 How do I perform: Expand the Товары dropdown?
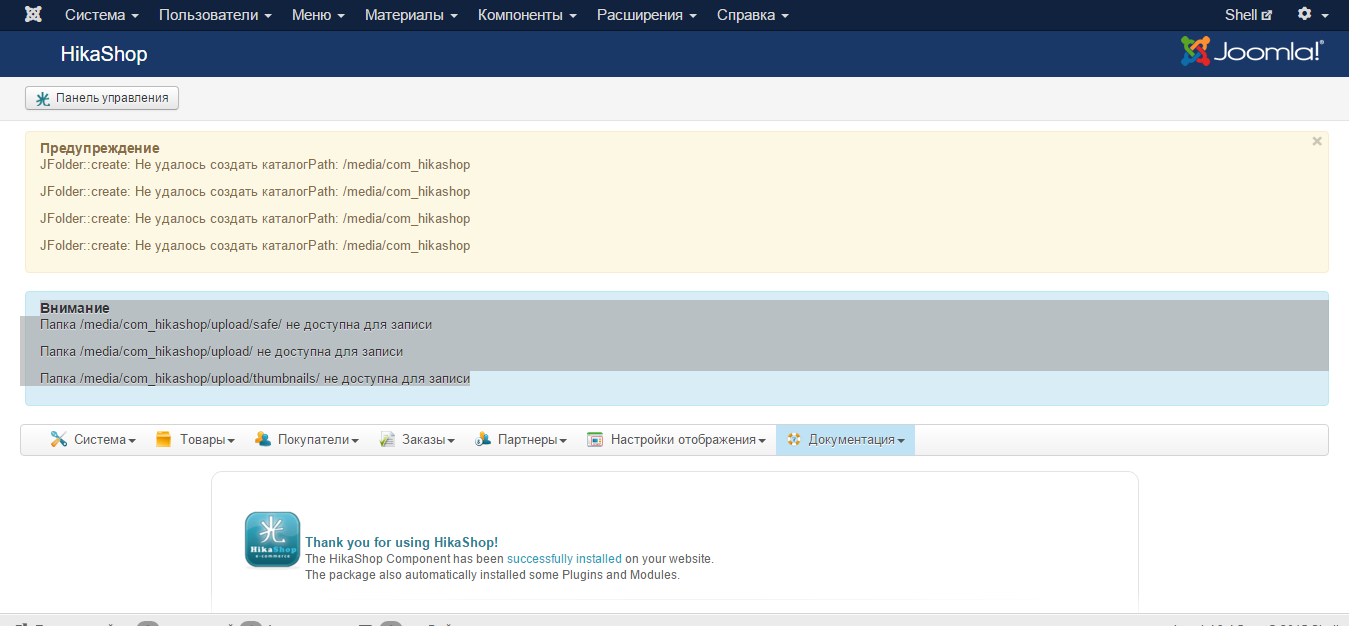click(195, 440)
